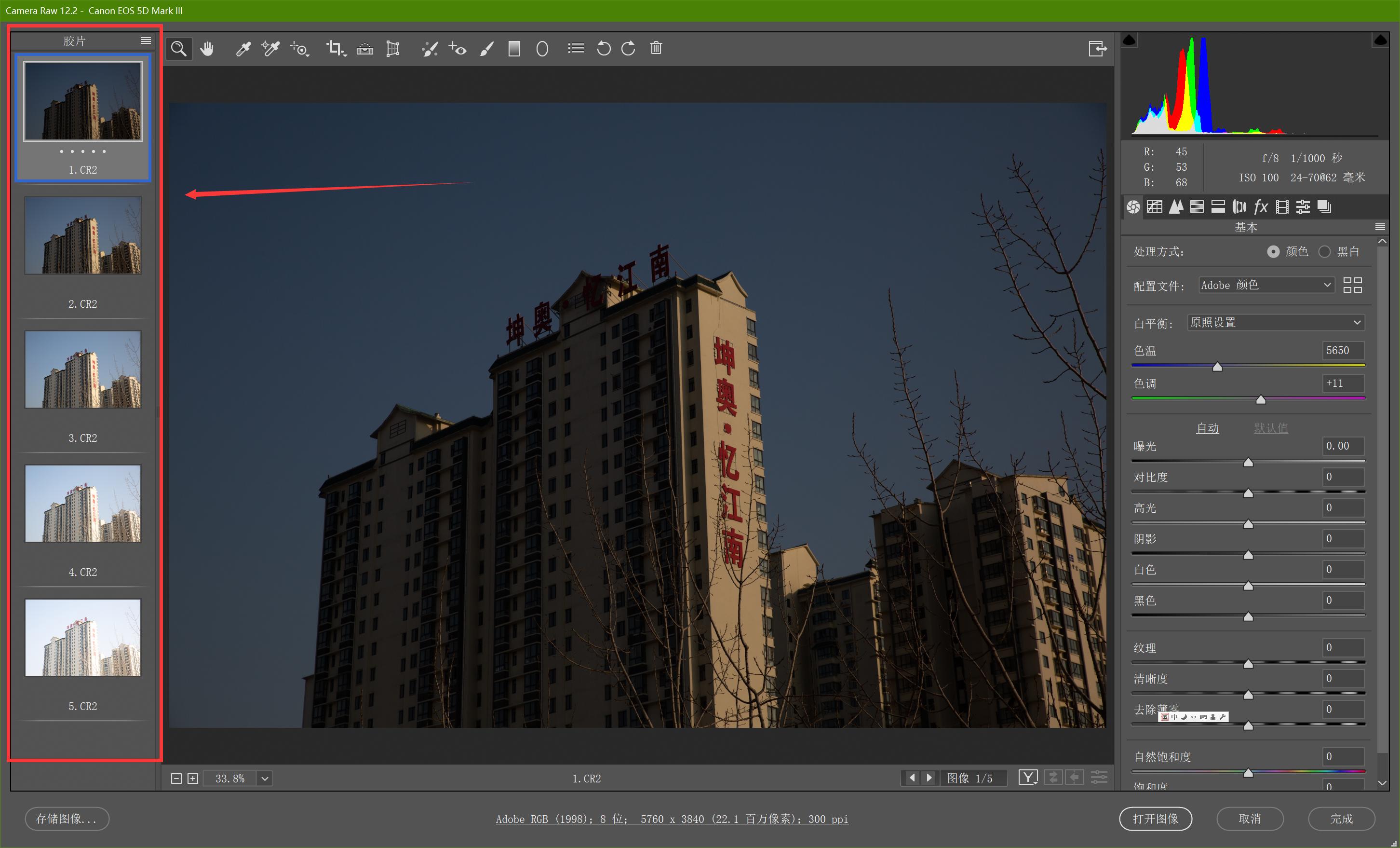1400x848 pixels.
Task: Select the Red Eye removal tool
Action: point(458,49)
